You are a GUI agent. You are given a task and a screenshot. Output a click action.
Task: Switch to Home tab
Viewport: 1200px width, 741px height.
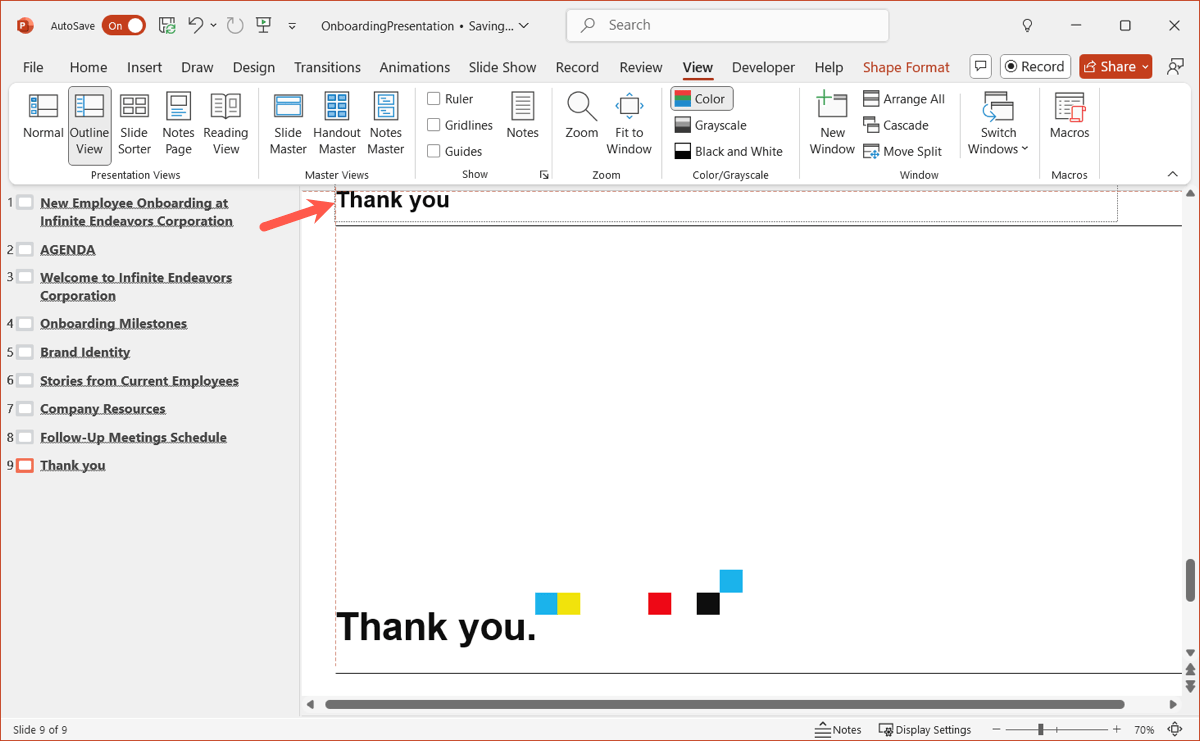pos(88,67)
